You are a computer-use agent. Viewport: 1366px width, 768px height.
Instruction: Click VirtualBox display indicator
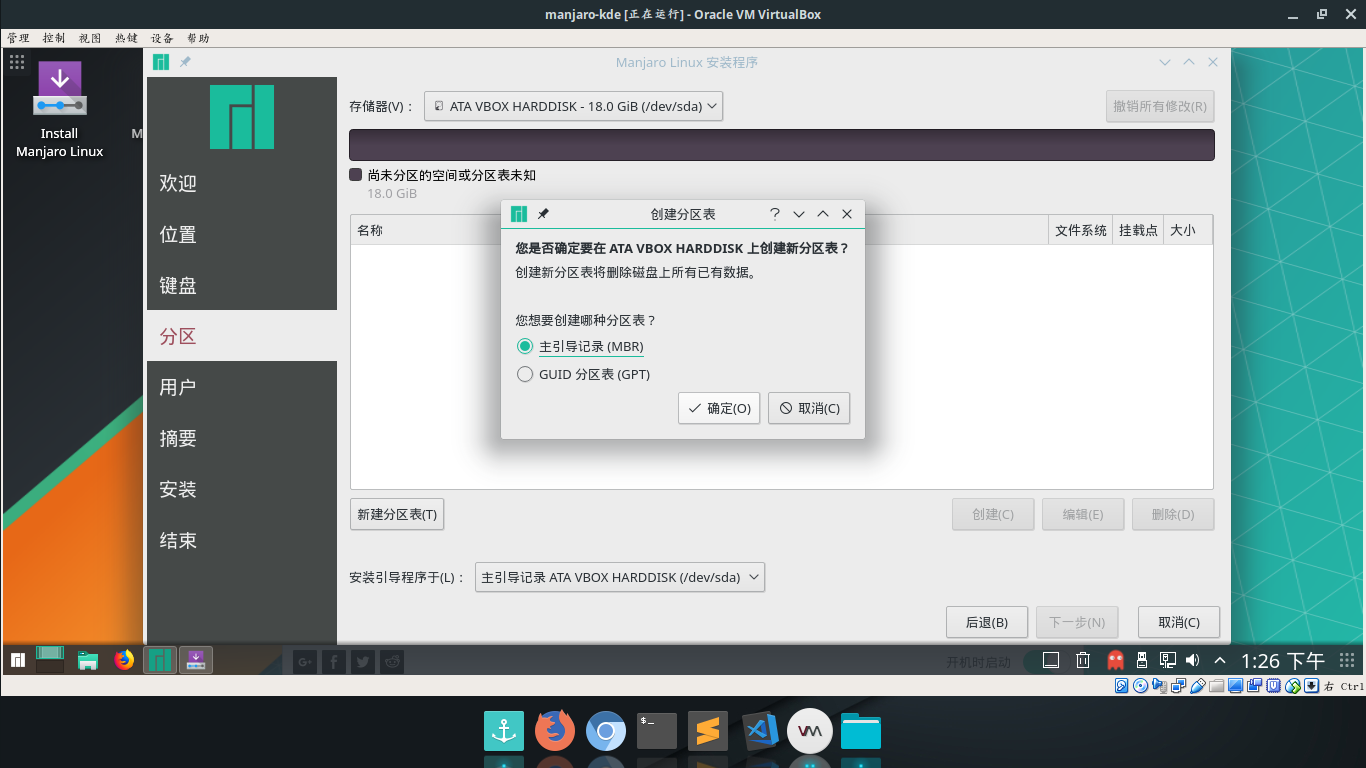1235,686
